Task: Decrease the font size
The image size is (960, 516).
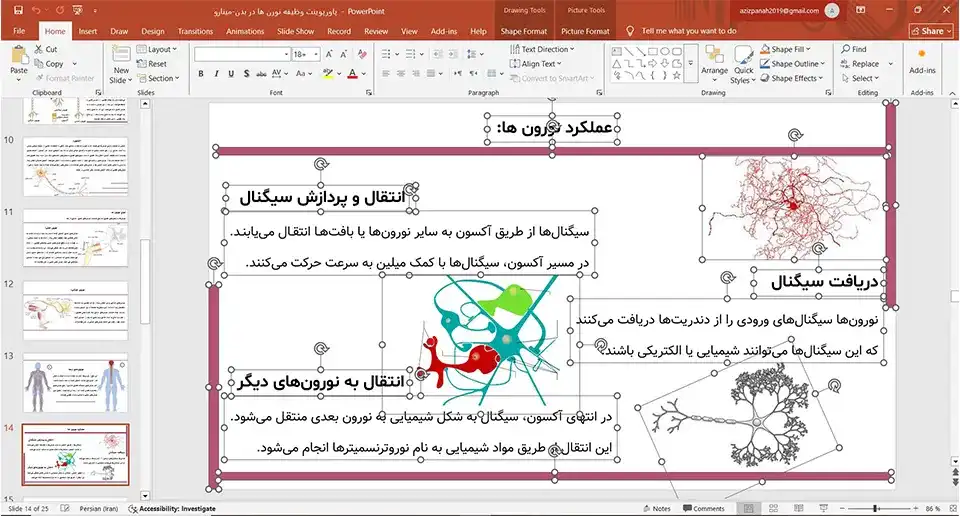Action: [x=343, y=54]
